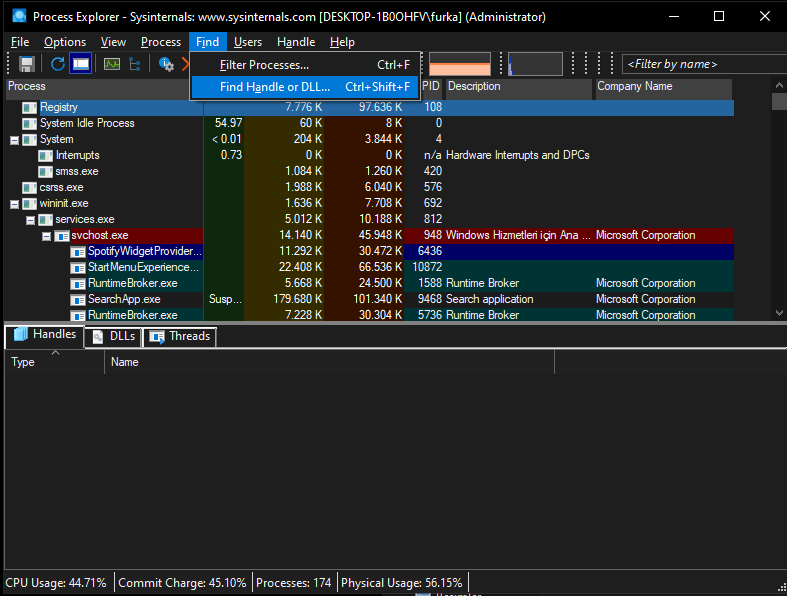The width and height of the screenshot is (787, 596).
Task: Click the process list scrollbar up arrow
Action: 779,85
